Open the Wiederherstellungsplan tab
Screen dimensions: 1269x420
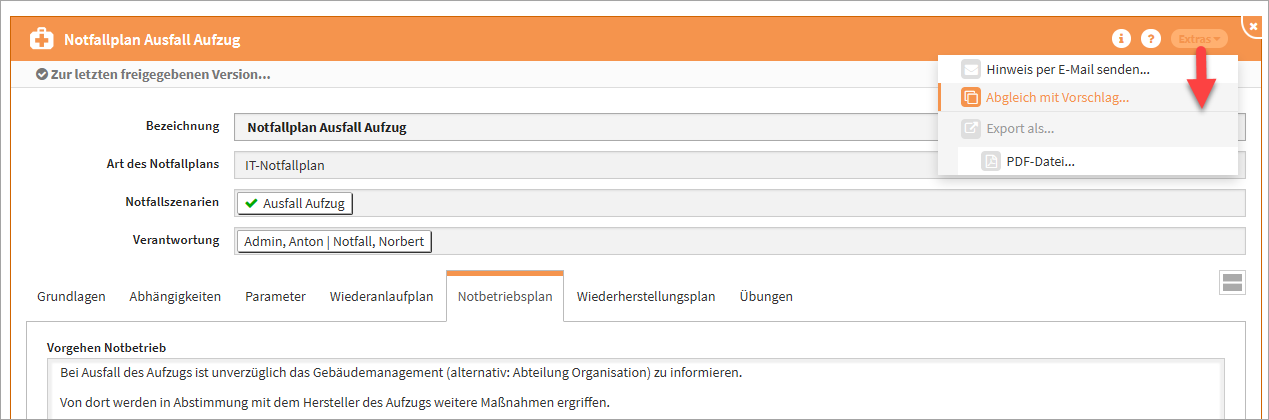click(646, 296)
